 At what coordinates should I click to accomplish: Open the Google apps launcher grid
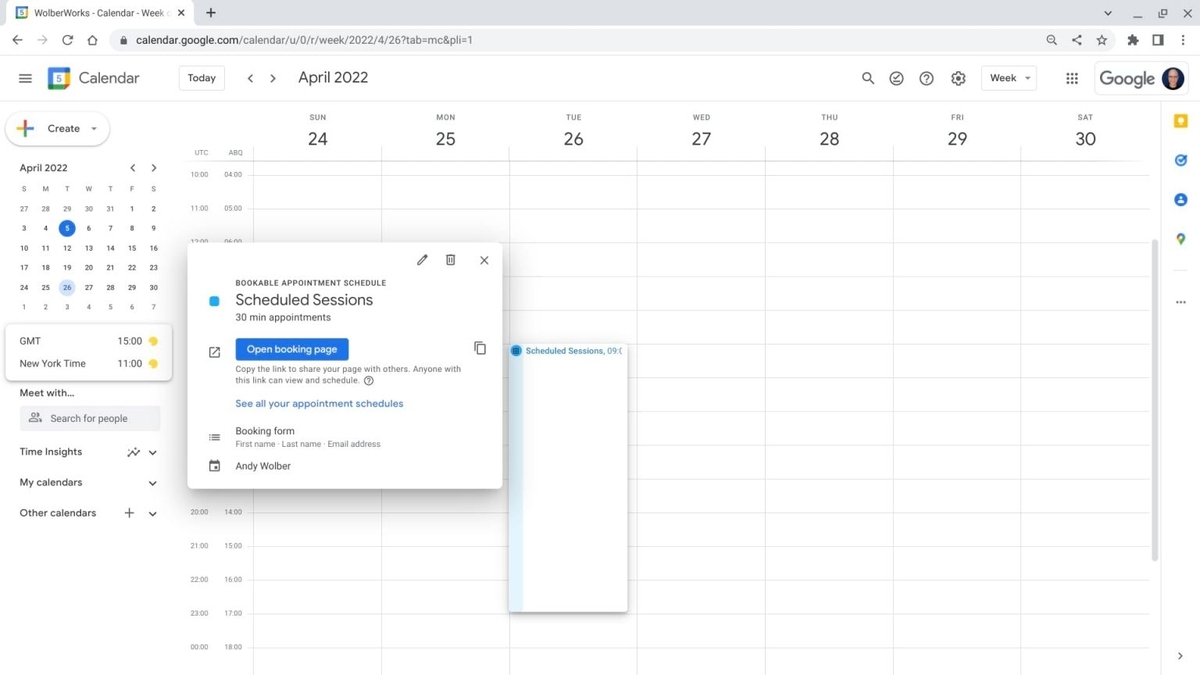1071,78
